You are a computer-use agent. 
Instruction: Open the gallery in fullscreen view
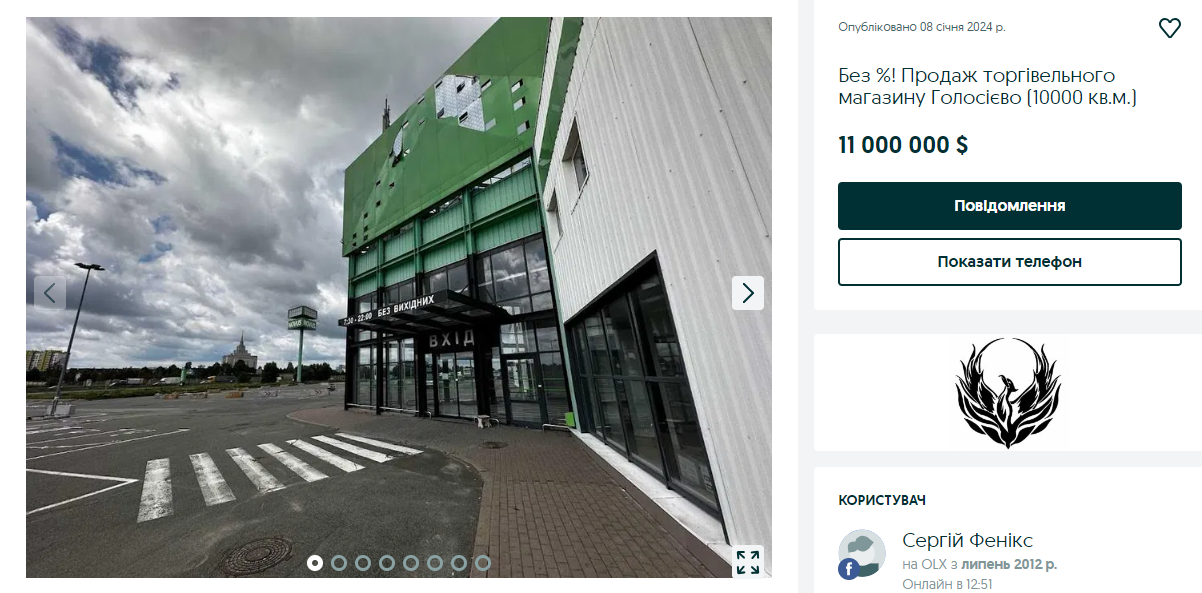pyautogui.click(x=747, y=562)
